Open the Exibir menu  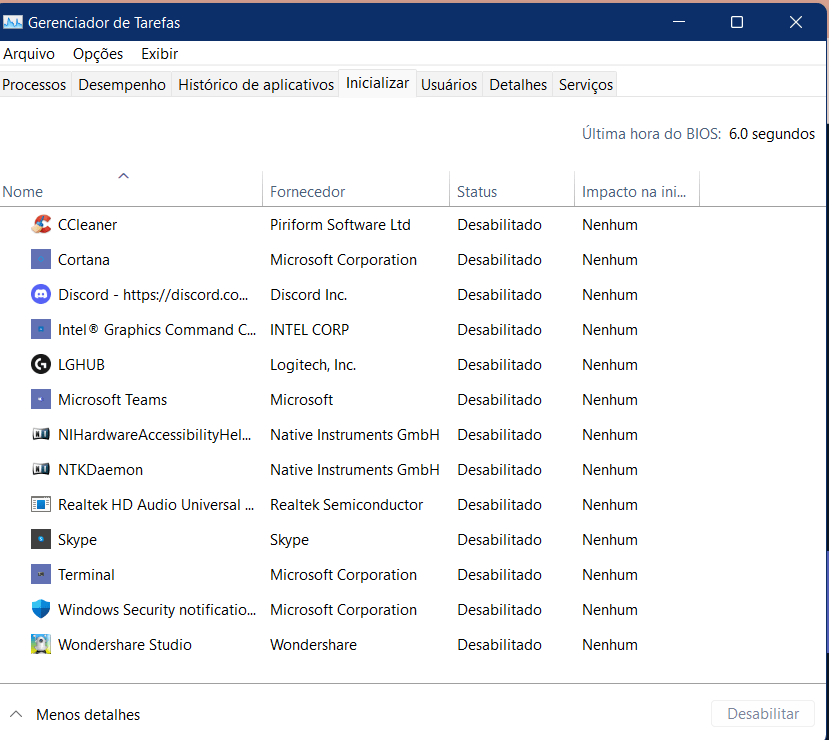[x=159, y=54]
